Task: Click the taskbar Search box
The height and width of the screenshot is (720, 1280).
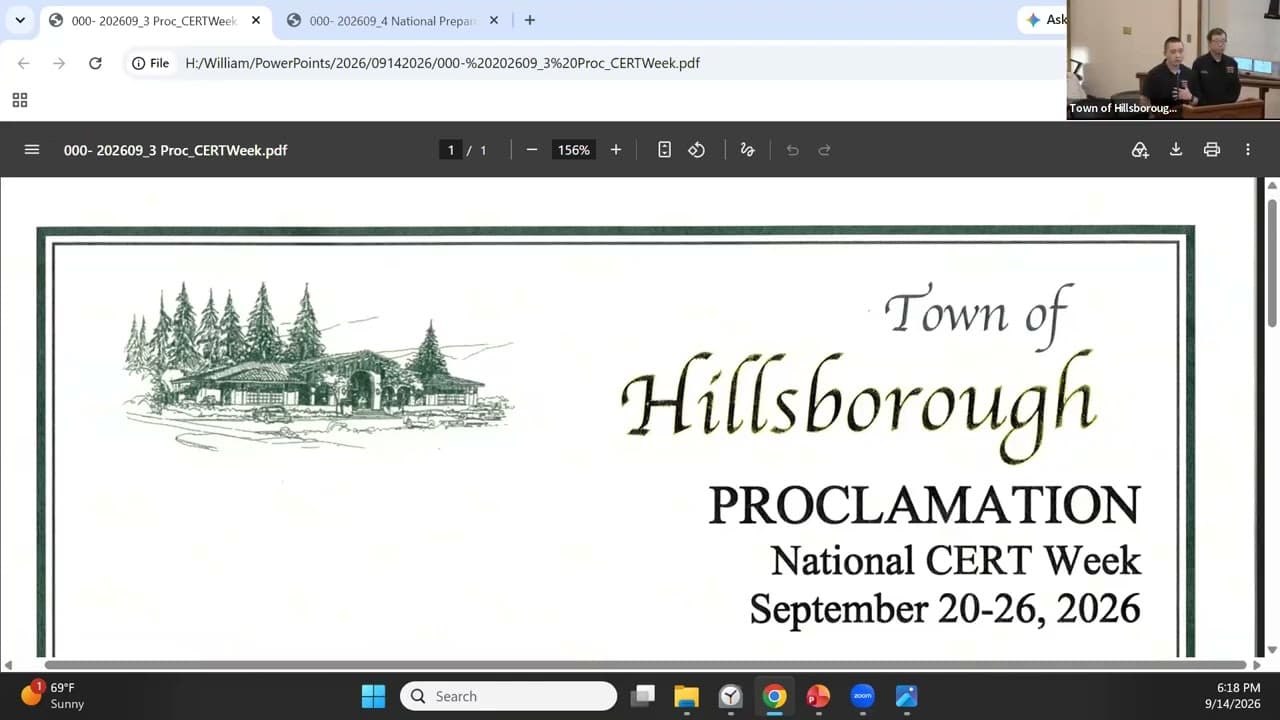Action: click(508, 696)
